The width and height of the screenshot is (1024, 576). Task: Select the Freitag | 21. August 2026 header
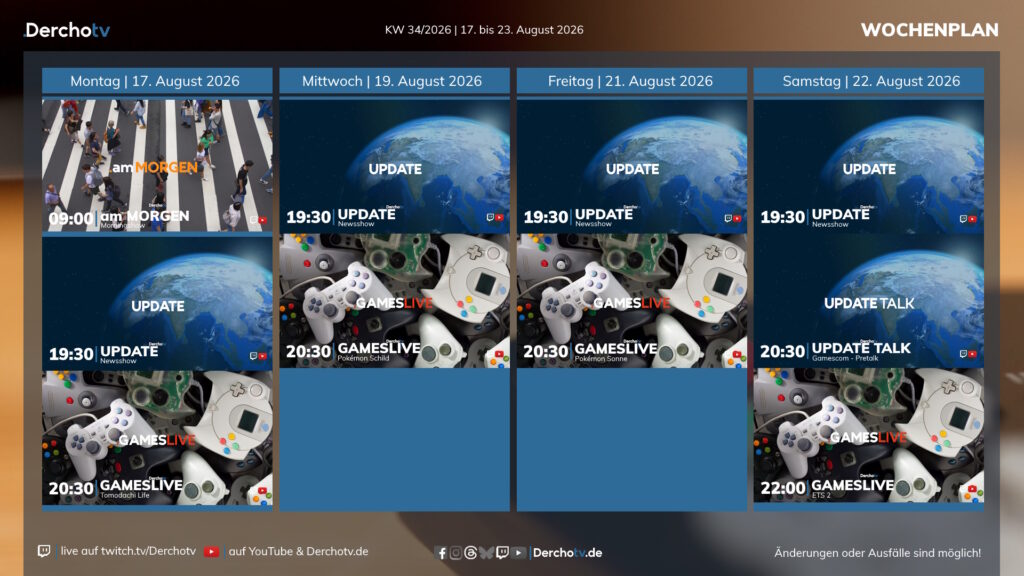pyautogui.click(x=632, y=81)
